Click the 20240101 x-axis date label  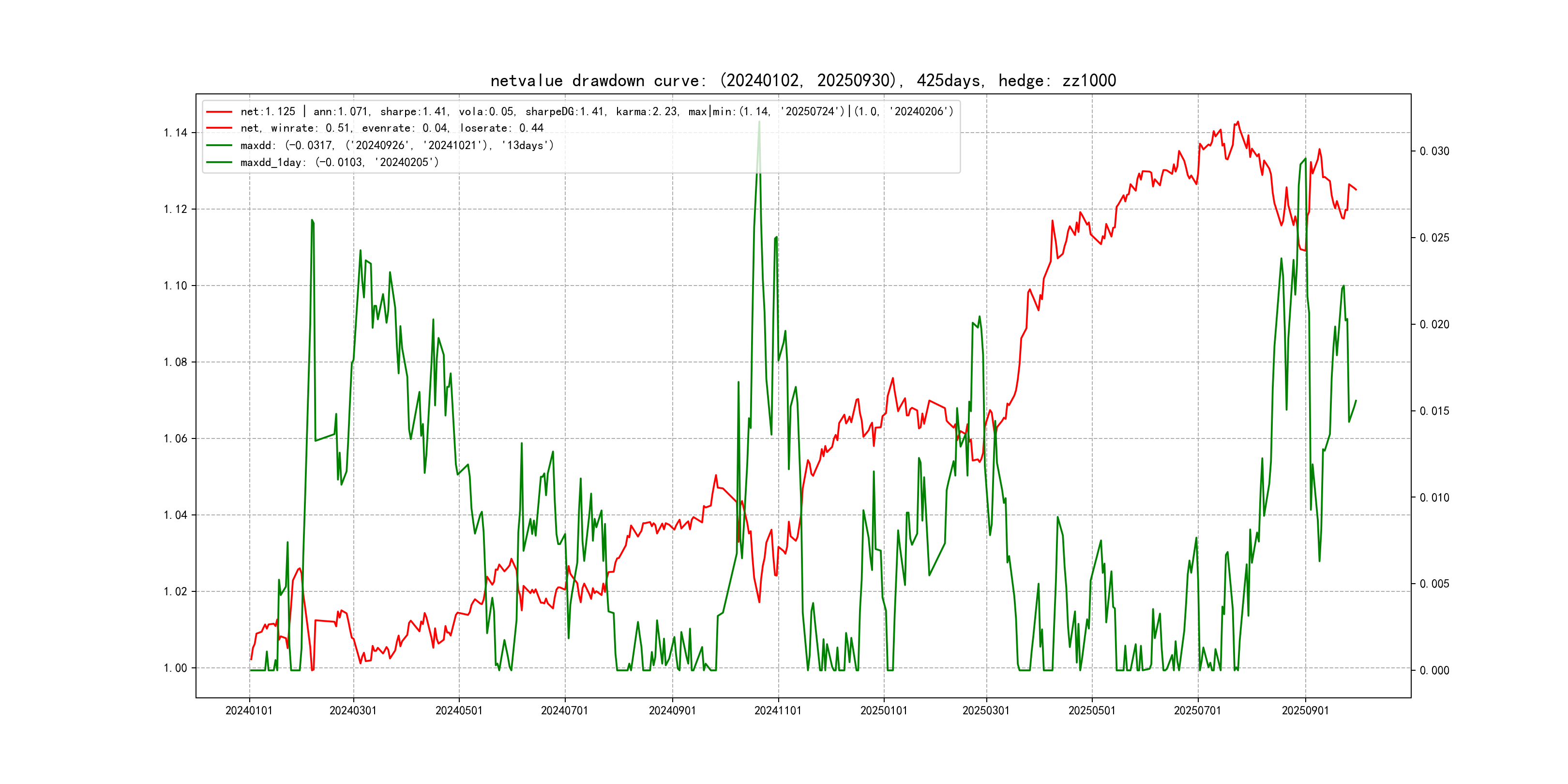click(x=249, y=711)
